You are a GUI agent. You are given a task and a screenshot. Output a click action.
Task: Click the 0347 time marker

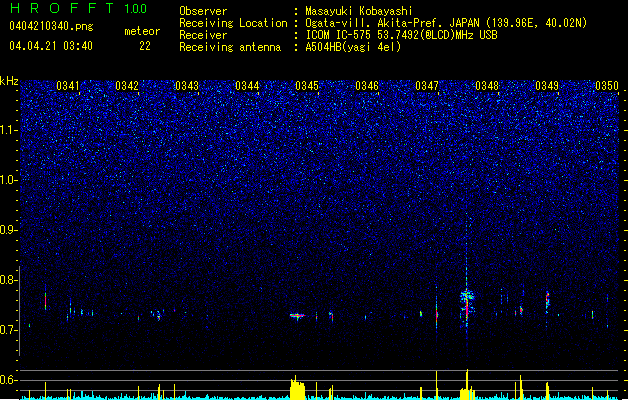pos(427,86)
